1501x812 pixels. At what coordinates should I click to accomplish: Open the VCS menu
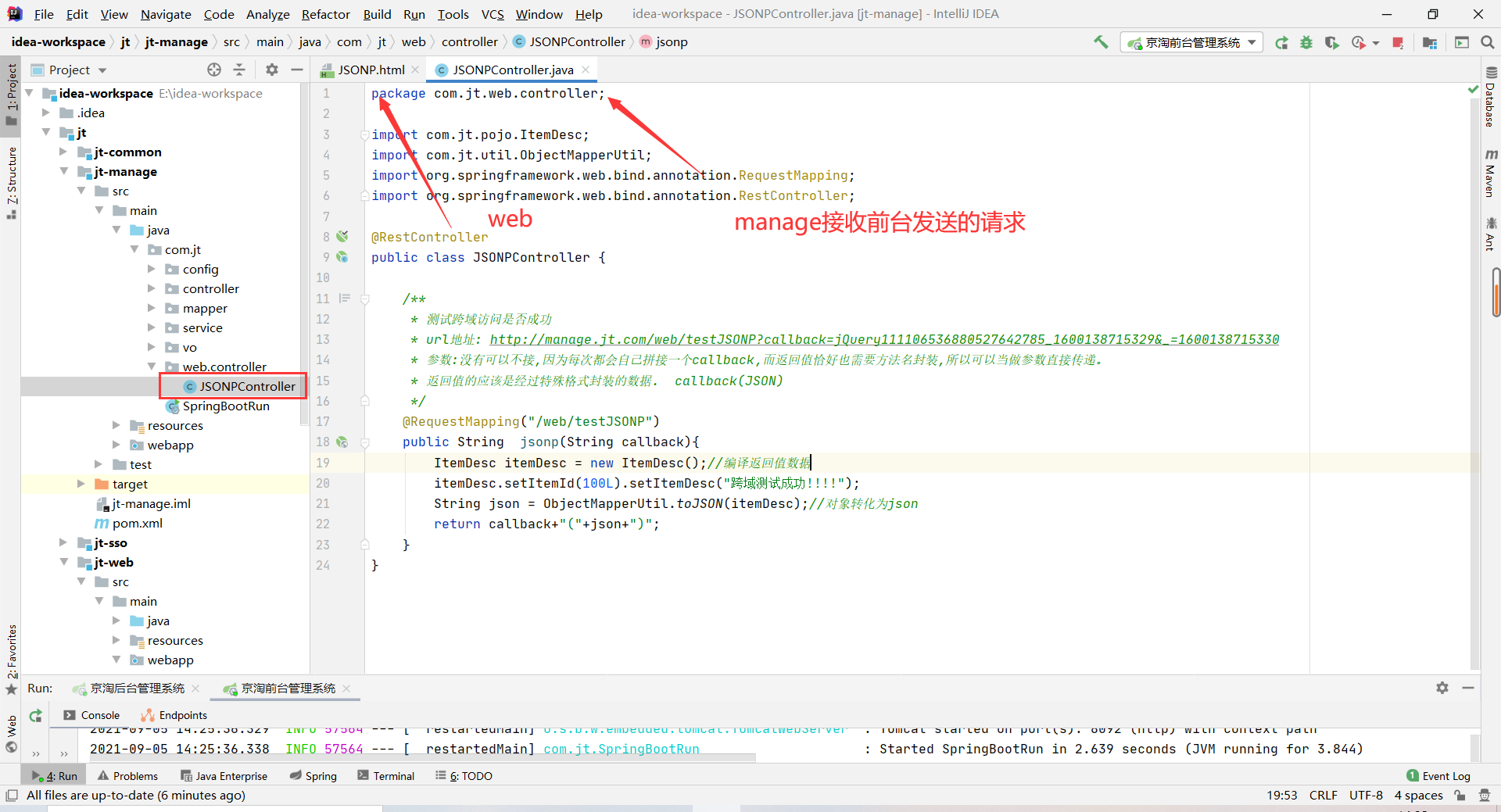493,14
